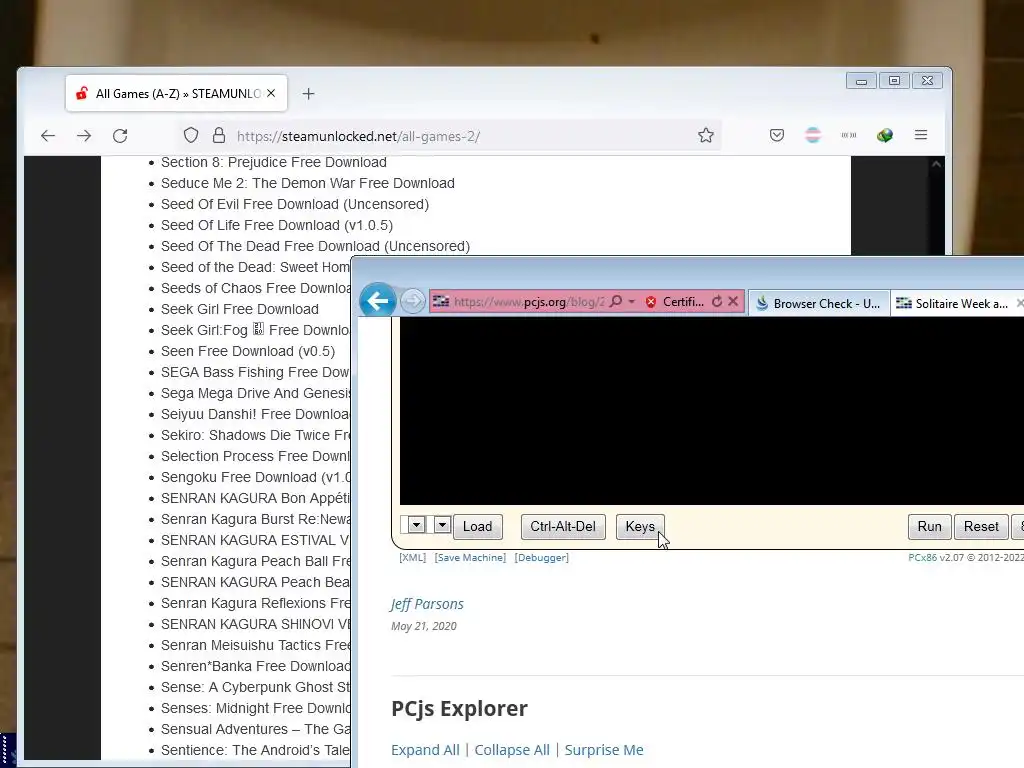This screenshot has height=768, width=1024.
Task: Open Seek Girl Free Download link
Action: [x=240, y=309]
